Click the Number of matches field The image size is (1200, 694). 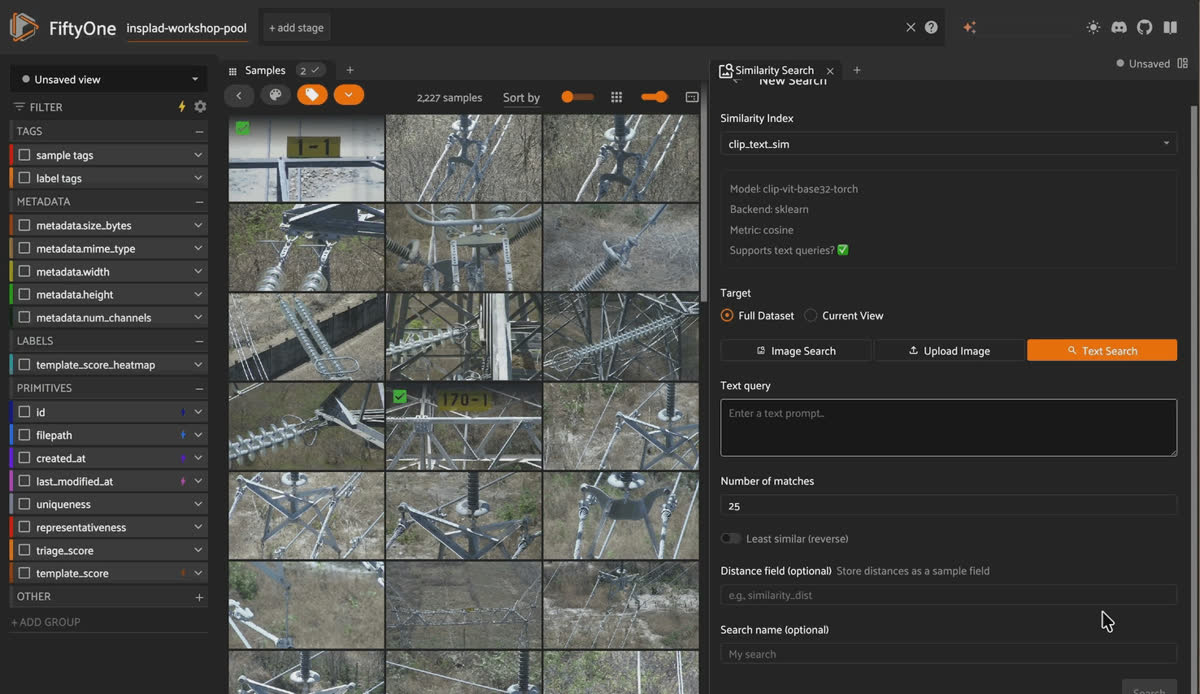tap(948, 505)
